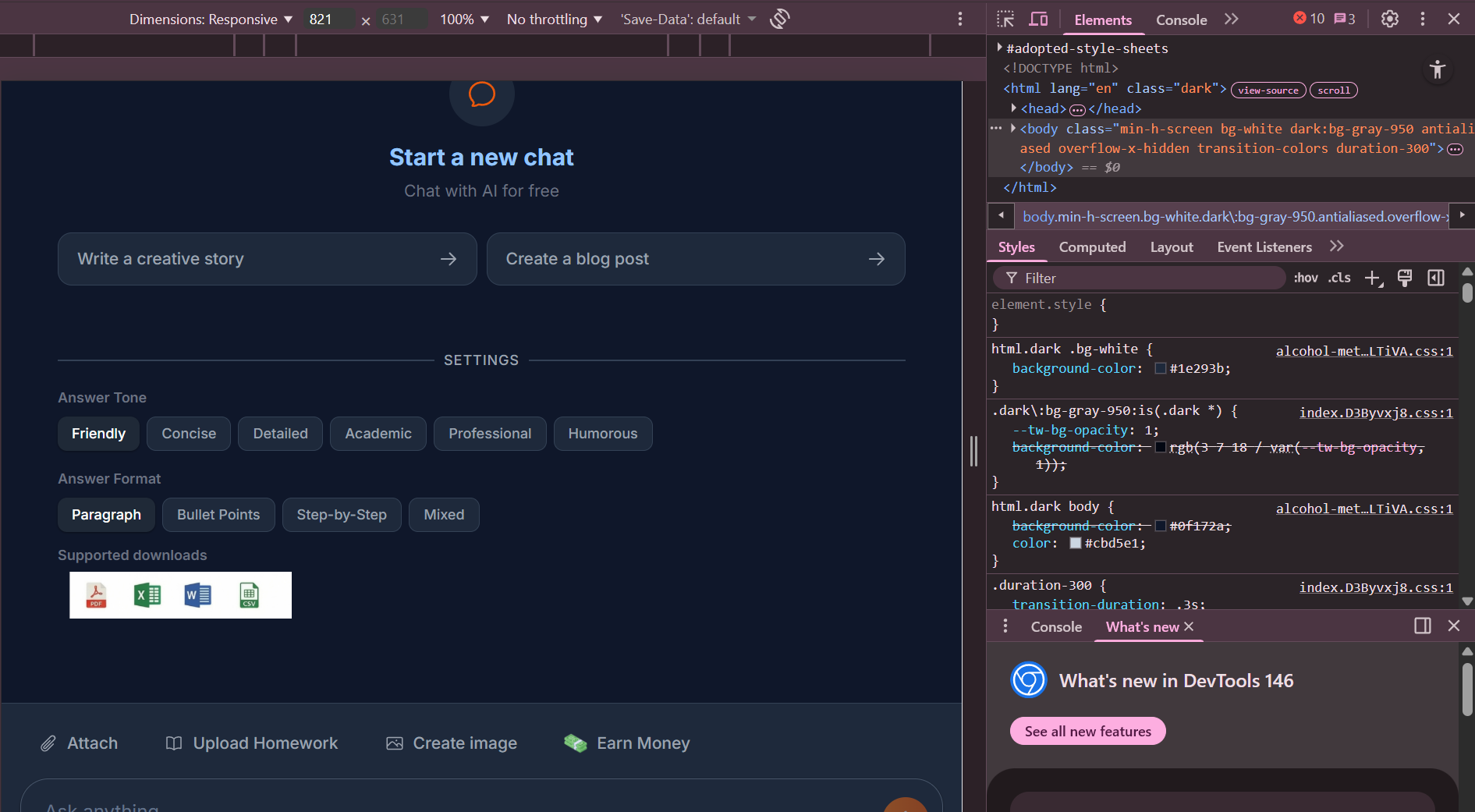Click the Attach paperclip option
This screenshot has width=1475, height=812.
point(79,743)
